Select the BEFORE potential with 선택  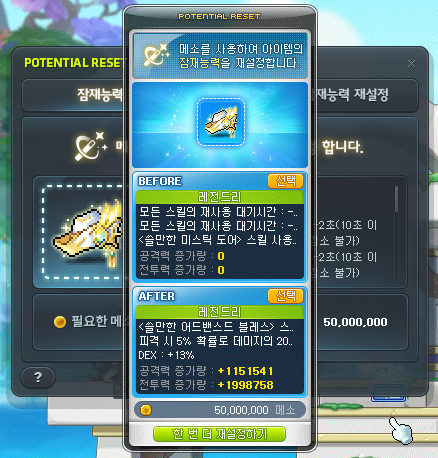[285, 181]
